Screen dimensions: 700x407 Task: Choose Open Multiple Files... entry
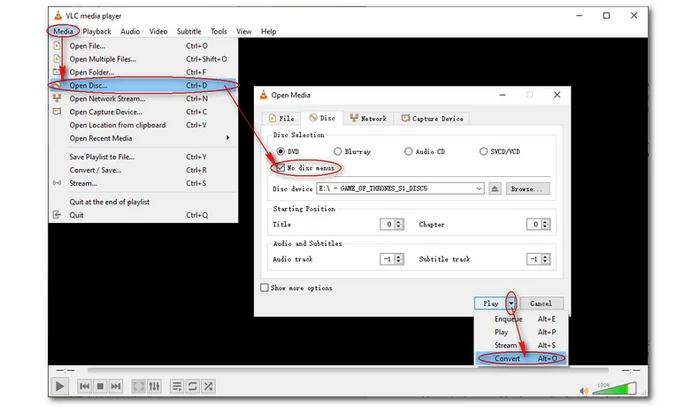pos(143,59)
